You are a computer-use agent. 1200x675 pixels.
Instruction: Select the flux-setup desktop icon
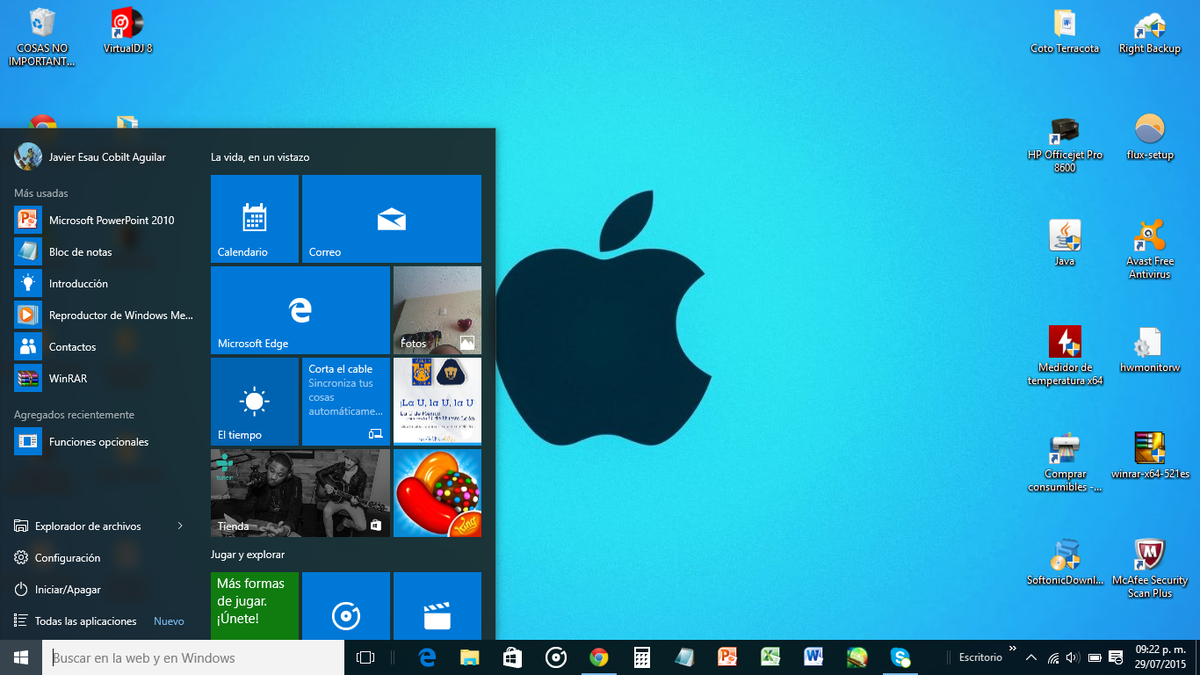(x=1150, y=138)
